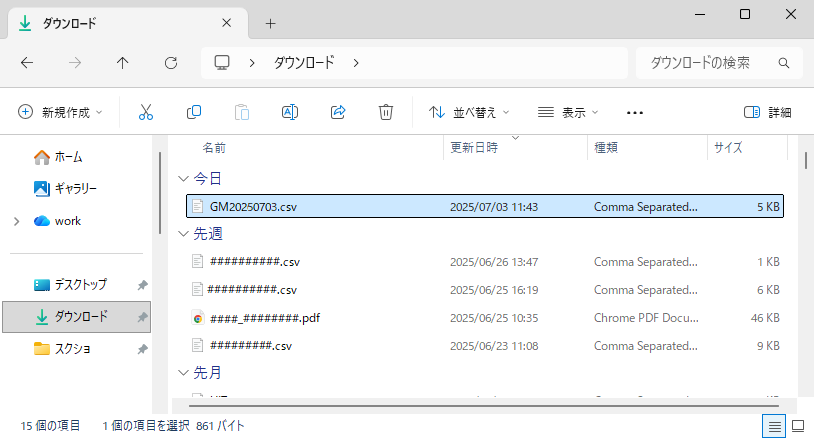
Task: Sort by 種類 column header
Action: 606,148
